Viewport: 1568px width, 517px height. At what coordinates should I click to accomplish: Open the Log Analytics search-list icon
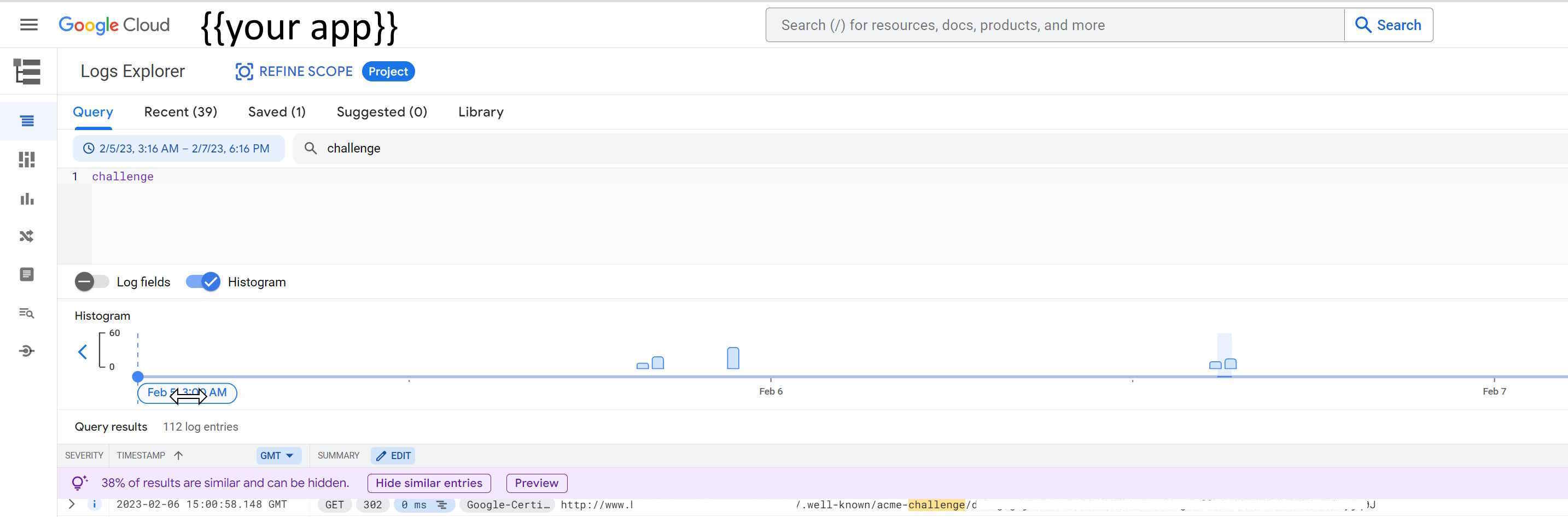(27, 313)
